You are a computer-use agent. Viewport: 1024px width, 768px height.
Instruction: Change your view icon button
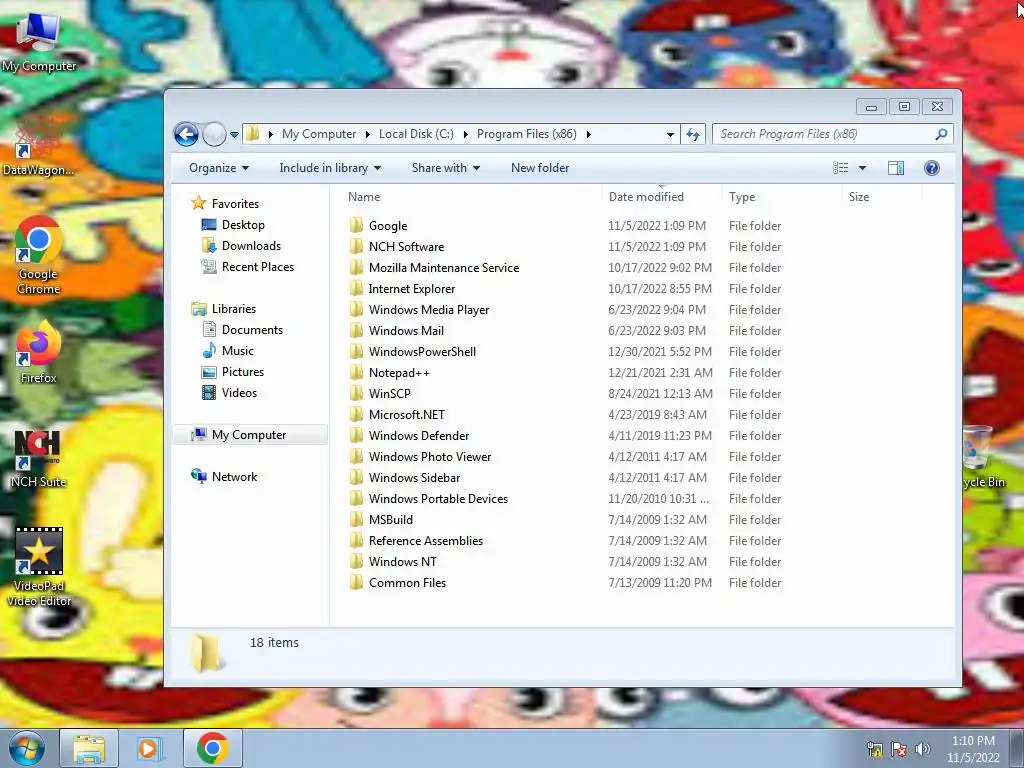pos(840,168)
